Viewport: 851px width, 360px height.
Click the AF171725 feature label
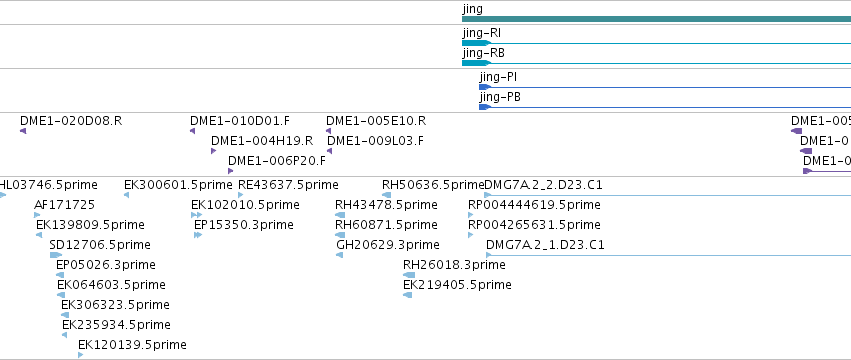(x=64, y=205)
